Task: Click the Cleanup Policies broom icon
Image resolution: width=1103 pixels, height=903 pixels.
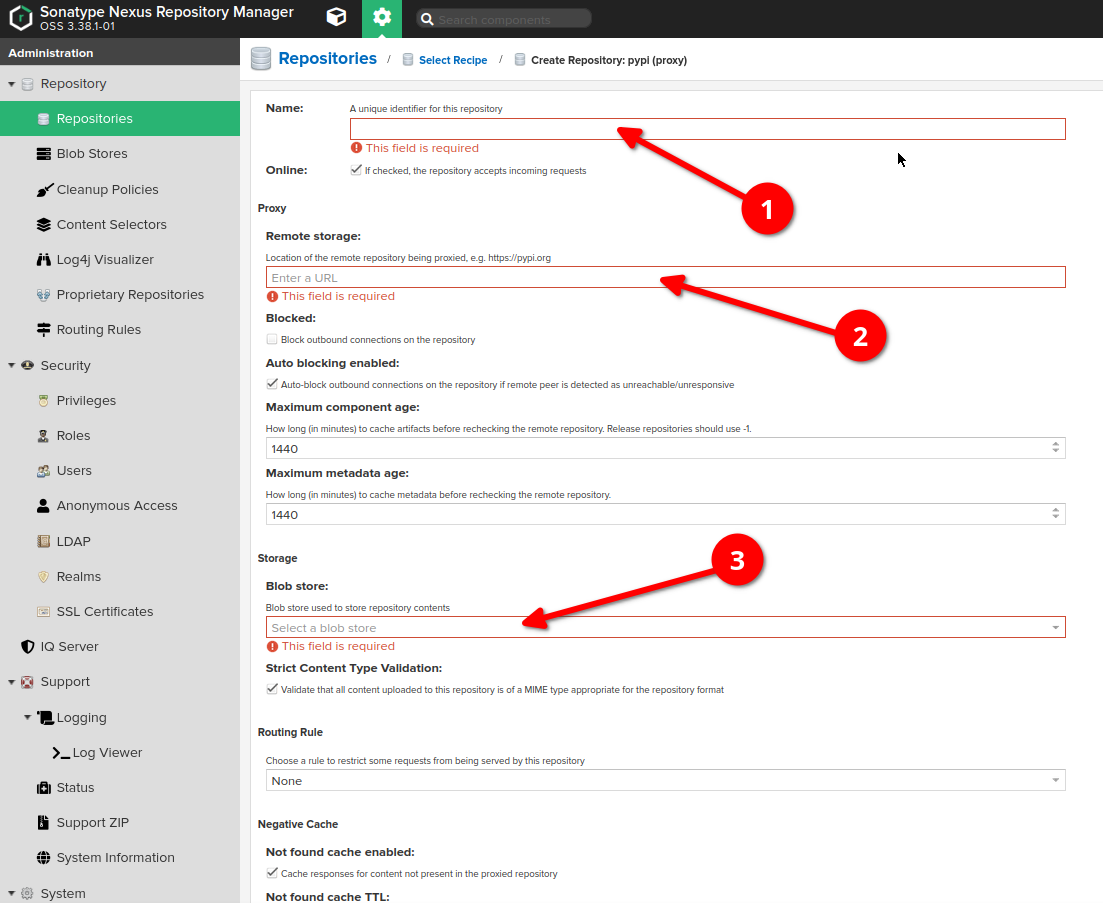Action: coord(44,189)
